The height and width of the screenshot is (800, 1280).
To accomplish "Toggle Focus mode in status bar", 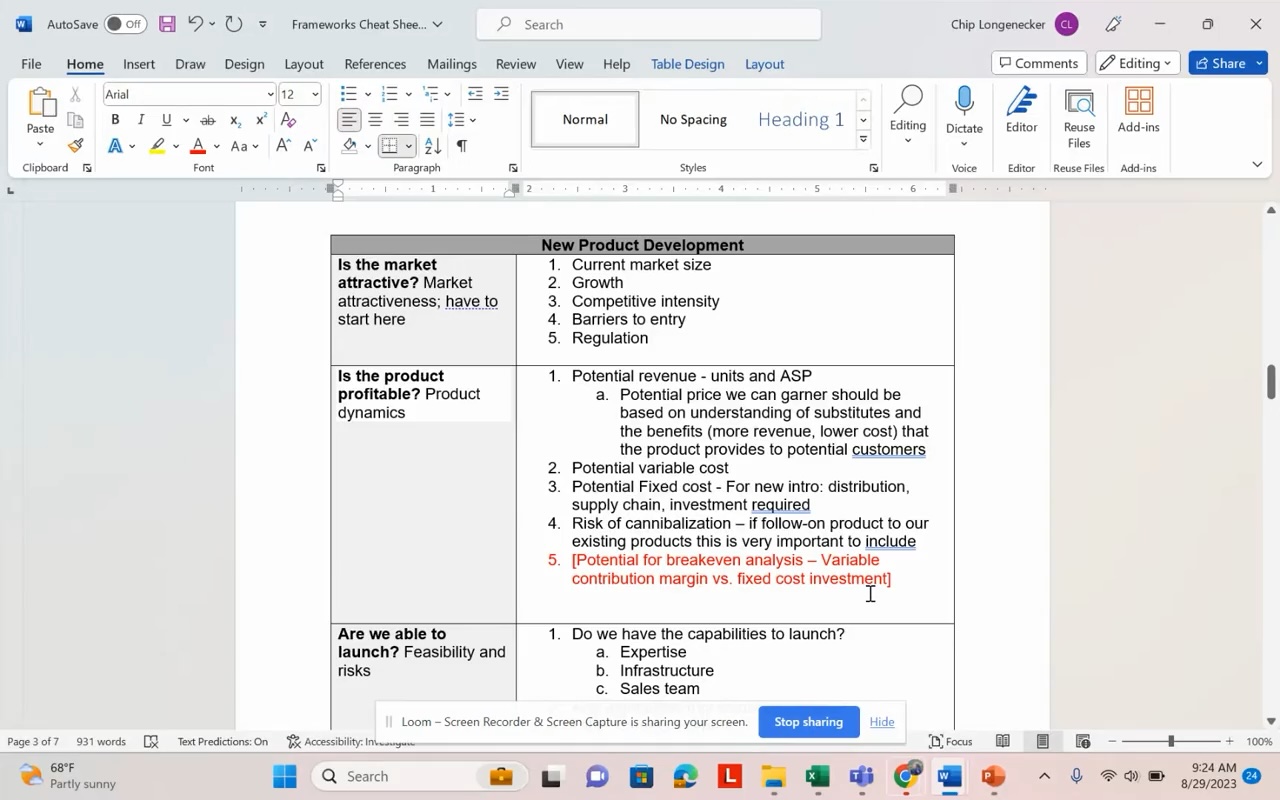I will [x=950, y=741].
